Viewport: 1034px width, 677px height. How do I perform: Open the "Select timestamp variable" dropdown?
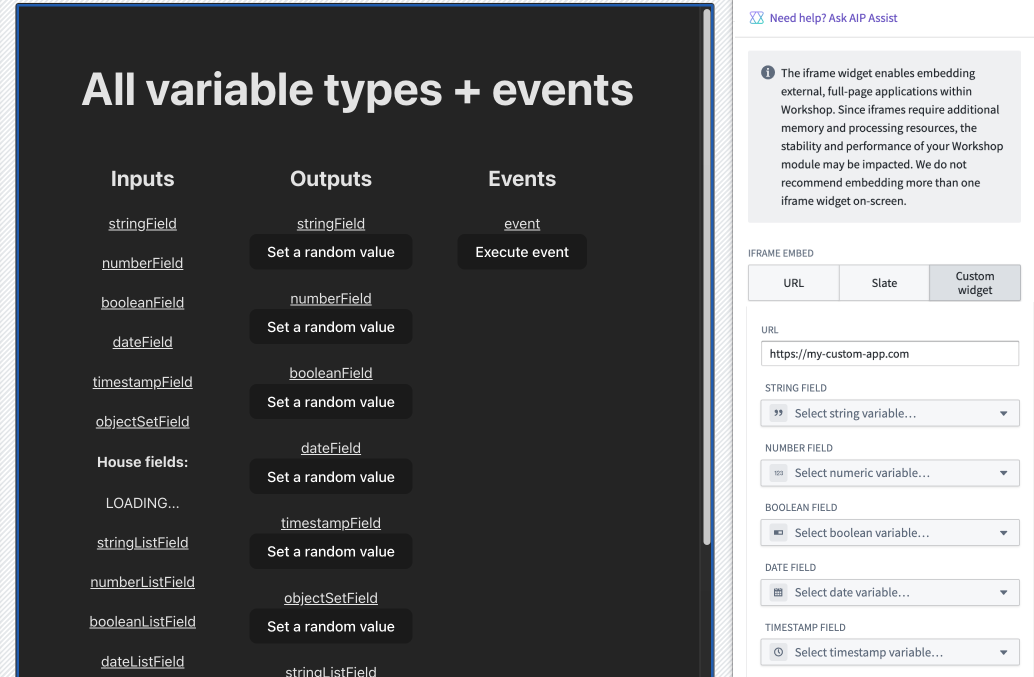coord(890,652)
